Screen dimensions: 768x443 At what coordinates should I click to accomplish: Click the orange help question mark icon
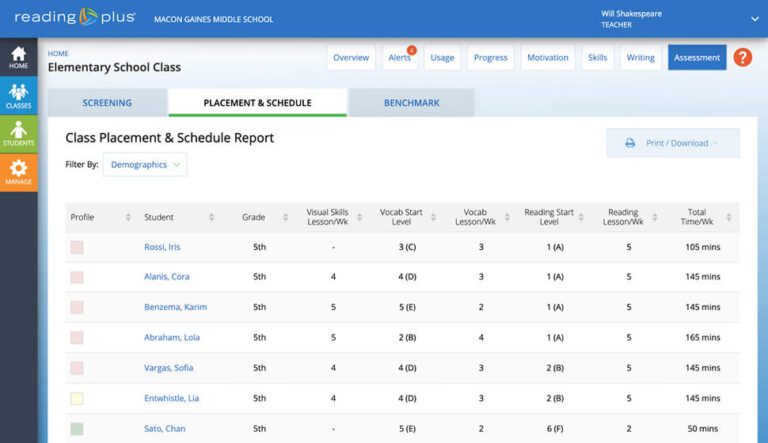(x=742, y=58)
